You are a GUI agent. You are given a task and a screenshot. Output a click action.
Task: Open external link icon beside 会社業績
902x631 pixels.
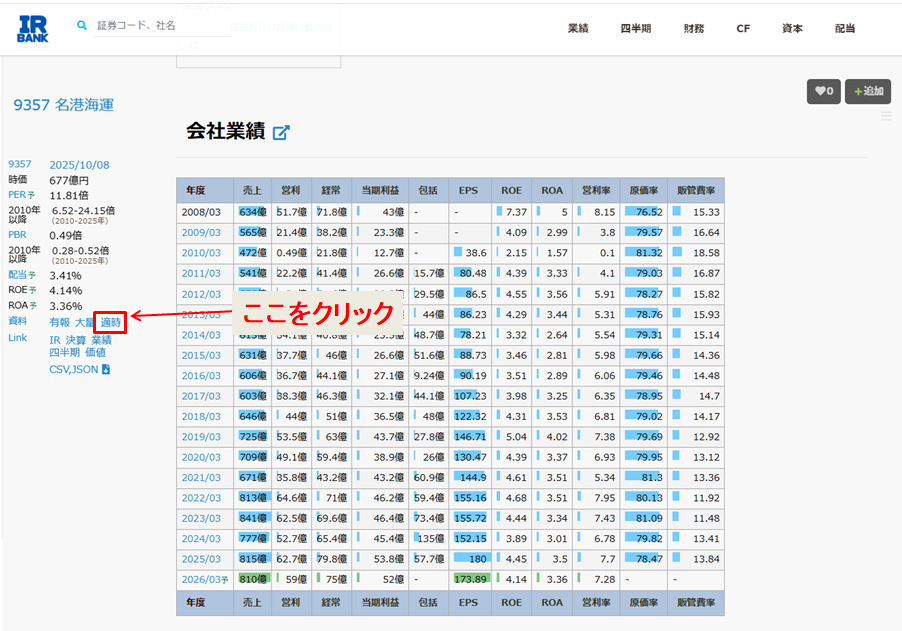[282, 132]
